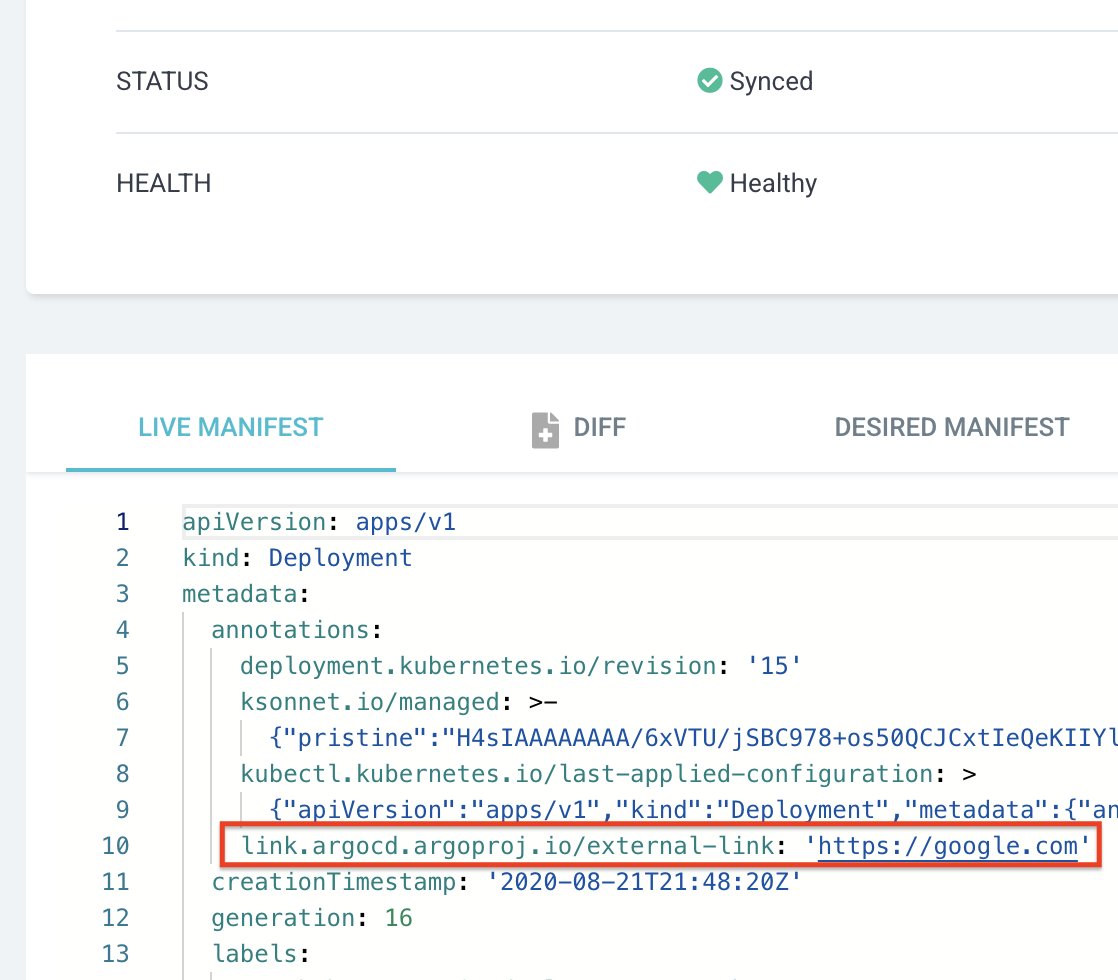Click the creationTimestamp value
This screenshot has height=980, width=1118.
click(645, 882)
